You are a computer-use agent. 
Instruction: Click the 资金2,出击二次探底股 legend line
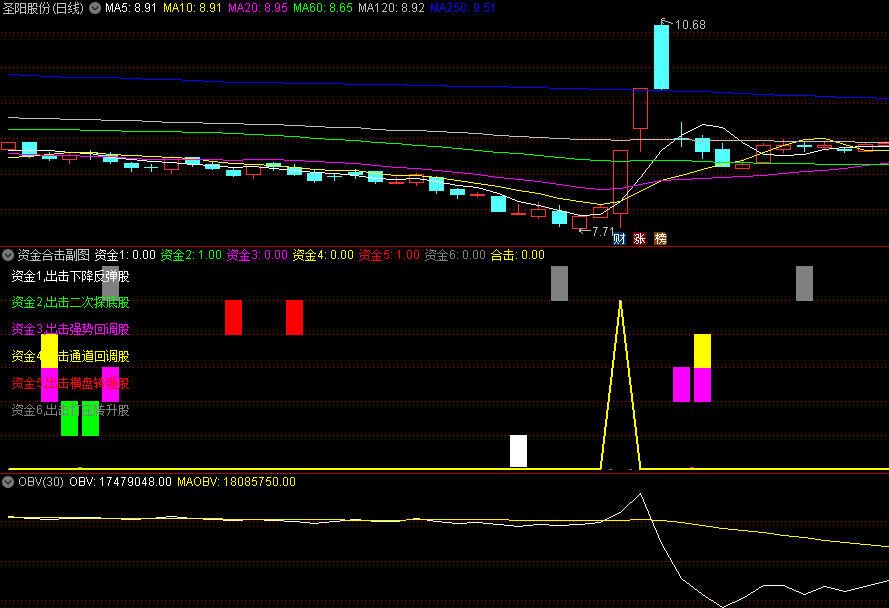(70, 302)
